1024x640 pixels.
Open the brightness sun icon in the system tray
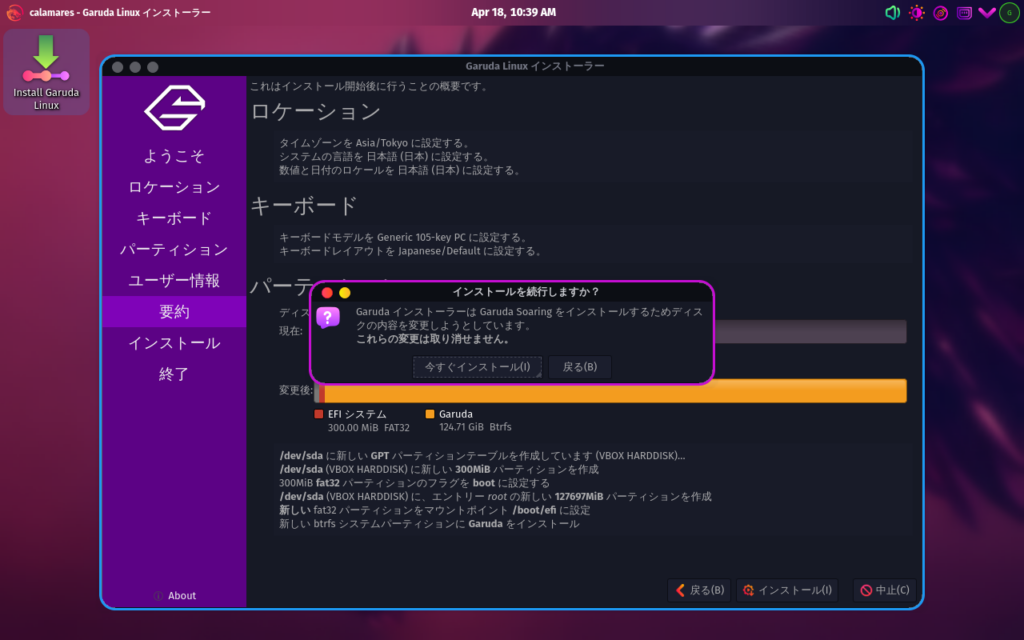(x=917, y=13)
